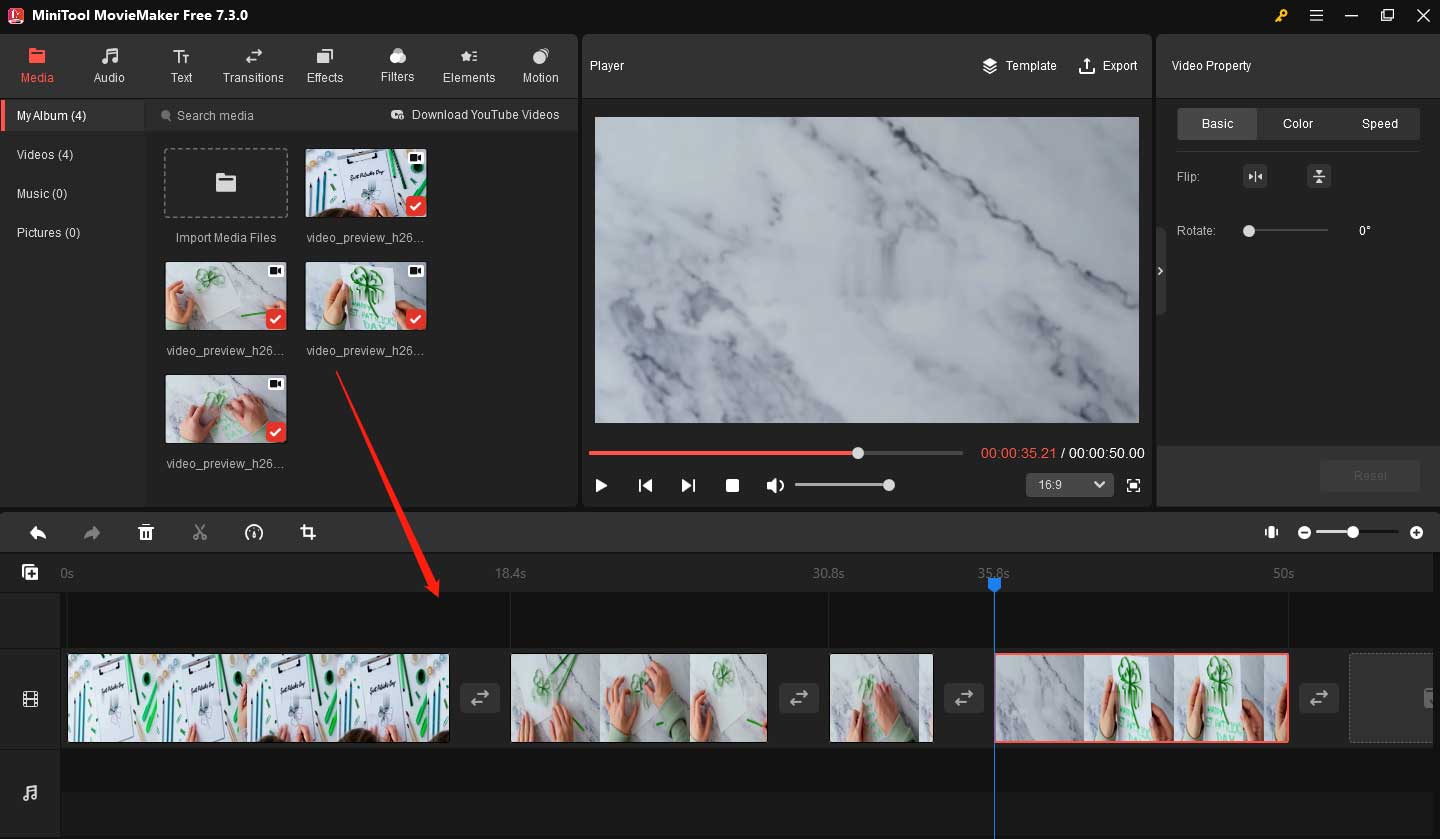Split clip with scissors tool
The image size is (1440, 839).
tap(200, 533)
